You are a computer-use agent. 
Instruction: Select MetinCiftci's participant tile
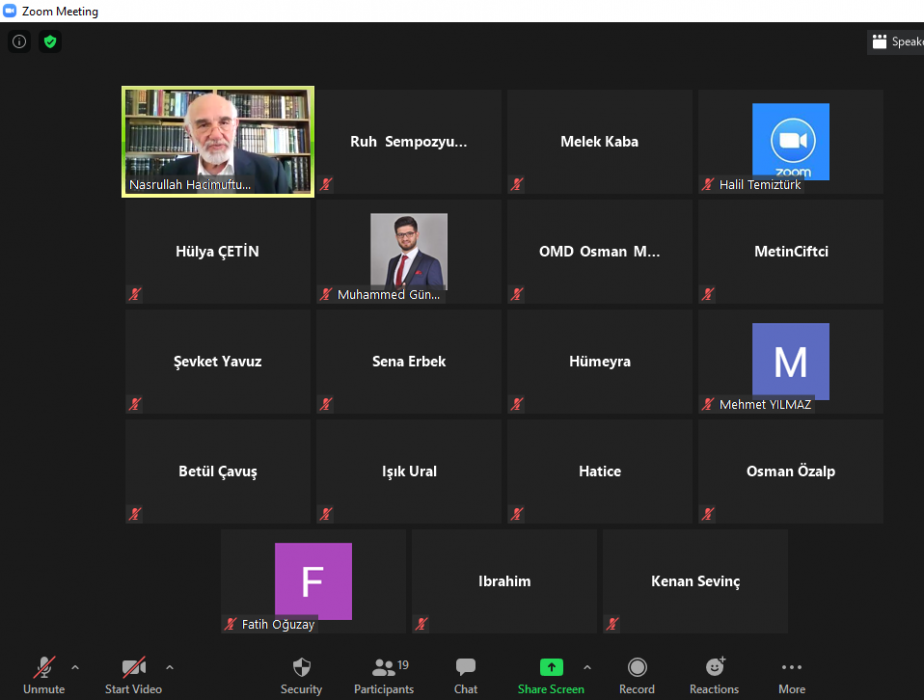coord(791,252)
